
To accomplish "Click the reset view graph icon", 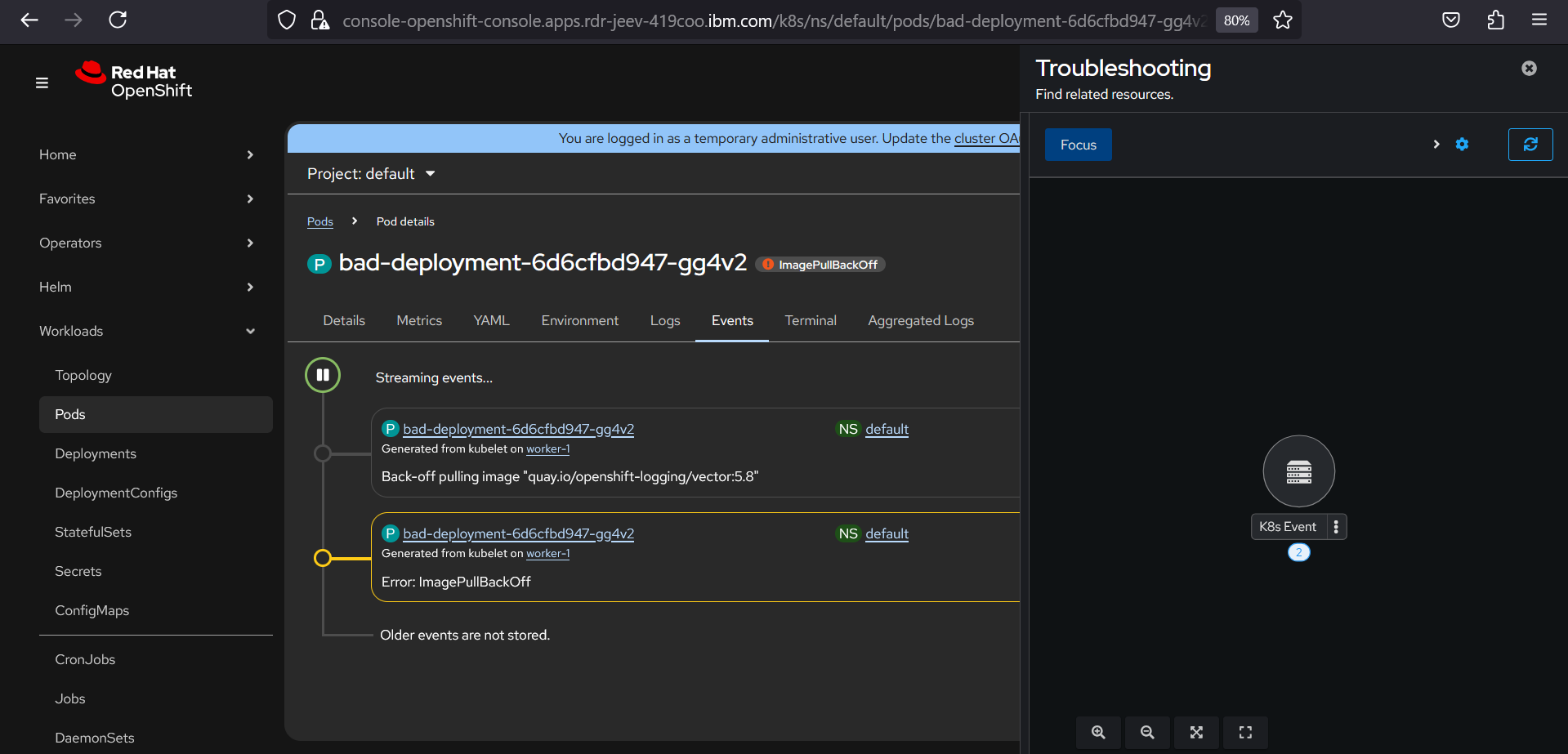I will (x=1245, y=733).
